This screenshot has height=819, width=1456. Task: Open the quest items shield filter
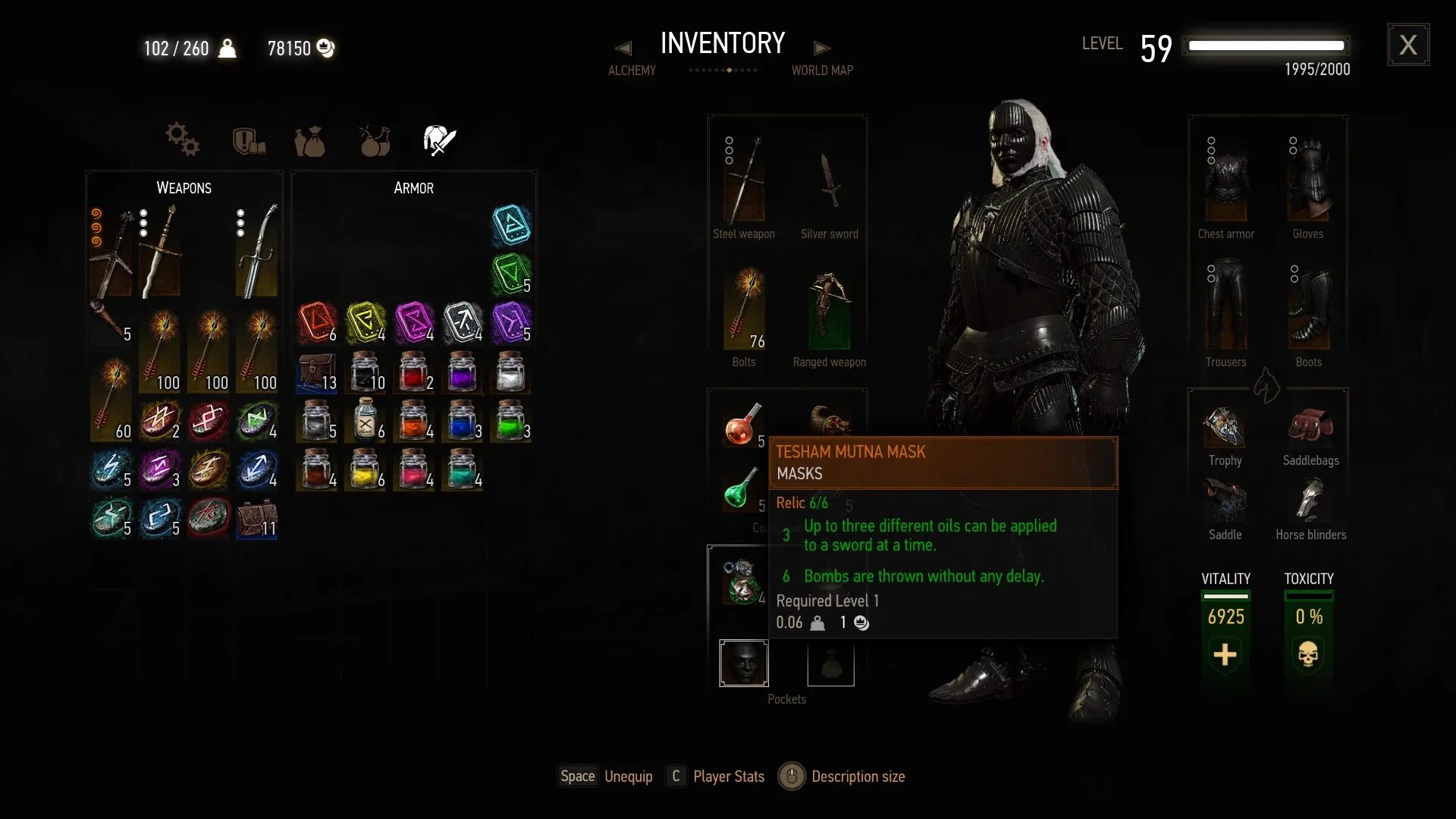pyautogui.click(x=248, y=141)
